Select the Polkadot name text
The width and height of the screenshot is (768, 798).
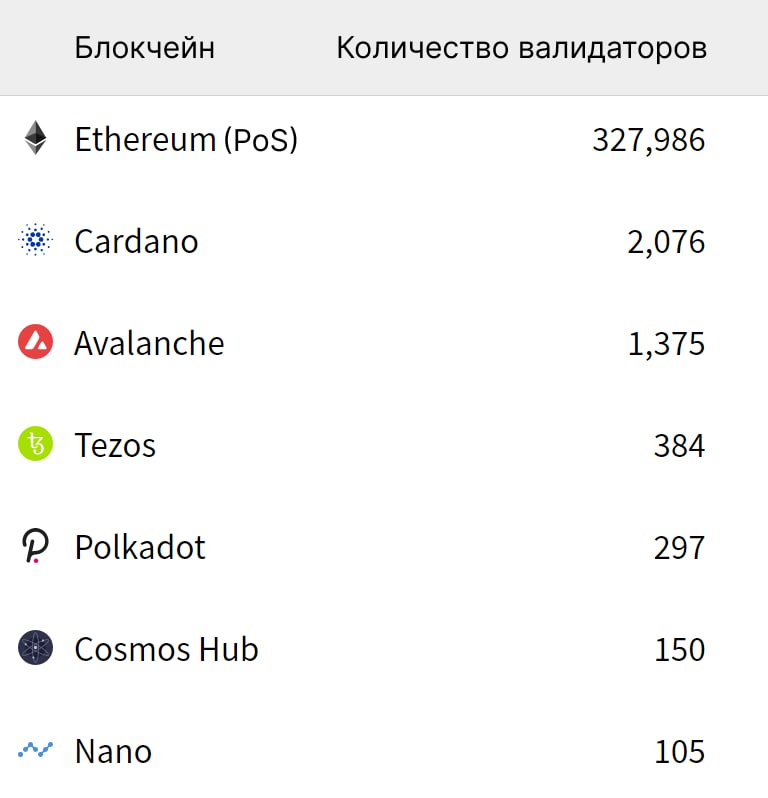[140, 547]
